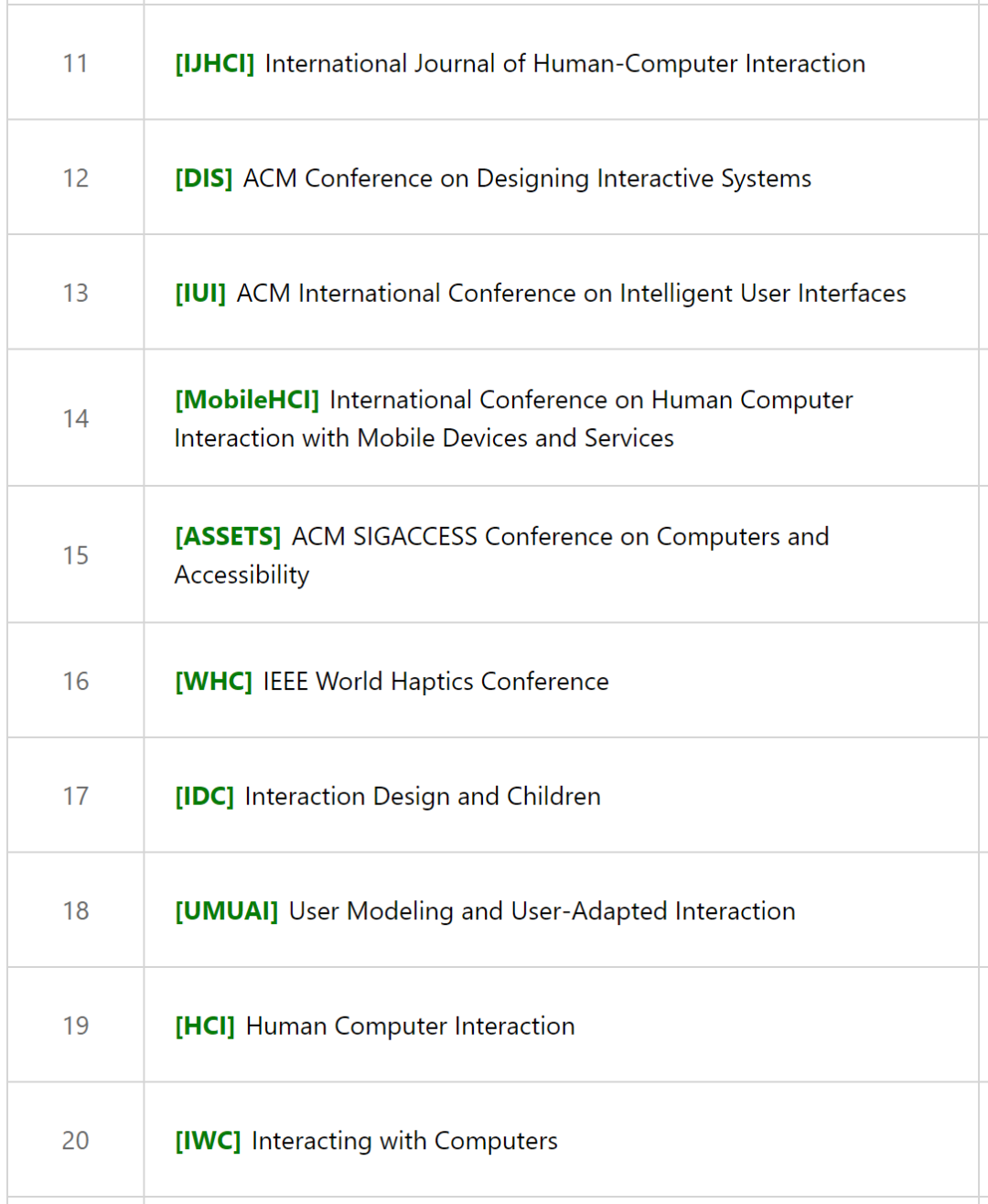The width and height of the screenshot is (988, 1204).
Task: Select the green IUI acronym link
Action: point(199,294)
